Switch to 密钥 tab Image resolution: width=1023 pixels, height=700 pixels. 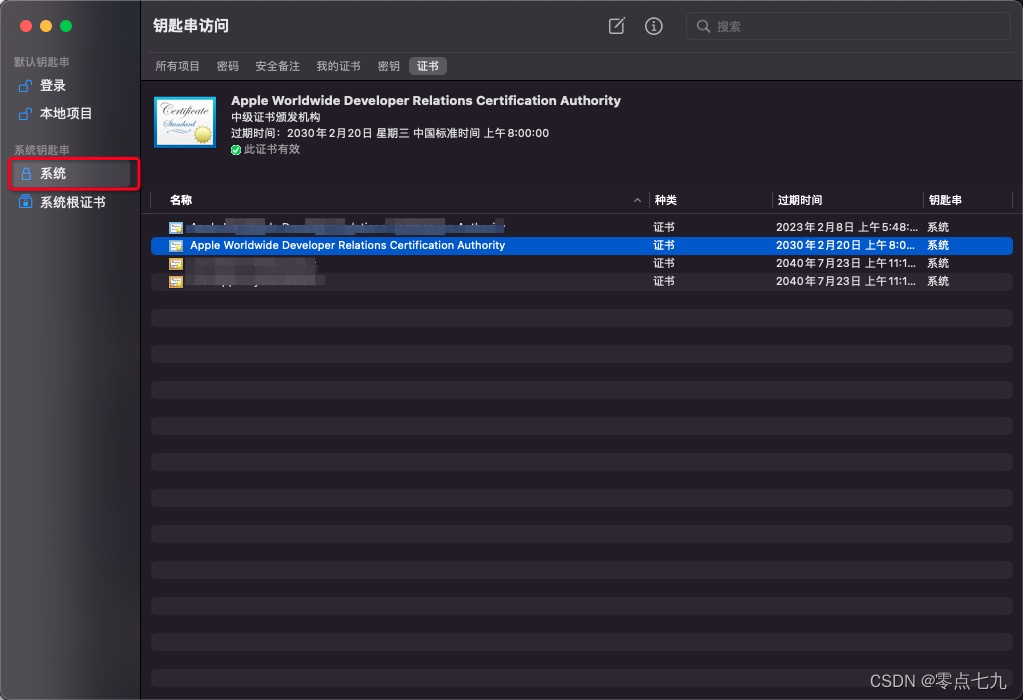coord(389,66)
